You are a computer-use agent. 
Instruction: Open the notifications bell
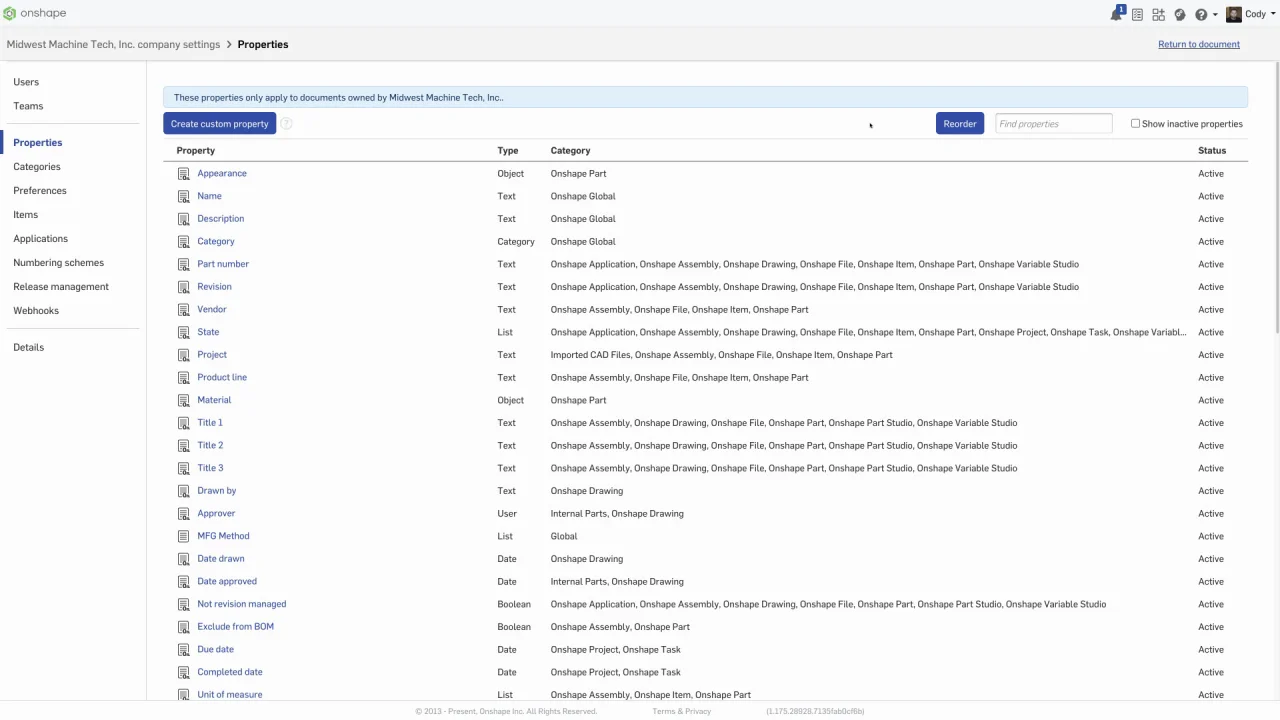tap(1116, 15)
